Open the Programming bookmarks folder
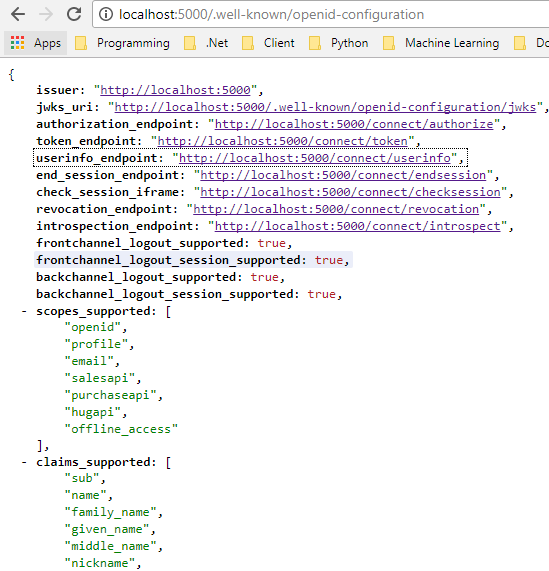Viewport: 549px width, 571px height. click(122, 43)
